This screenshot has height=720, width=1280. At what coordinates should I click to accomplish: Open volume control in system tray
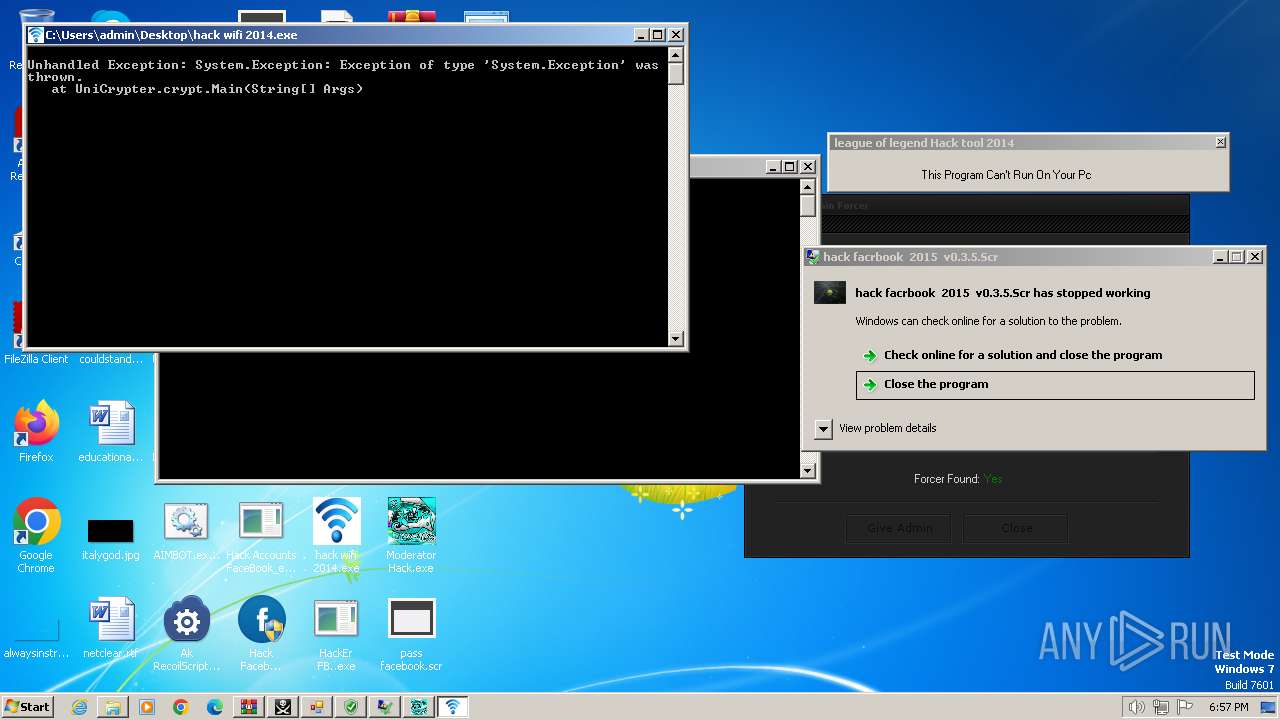click(x=1137, y=707)
